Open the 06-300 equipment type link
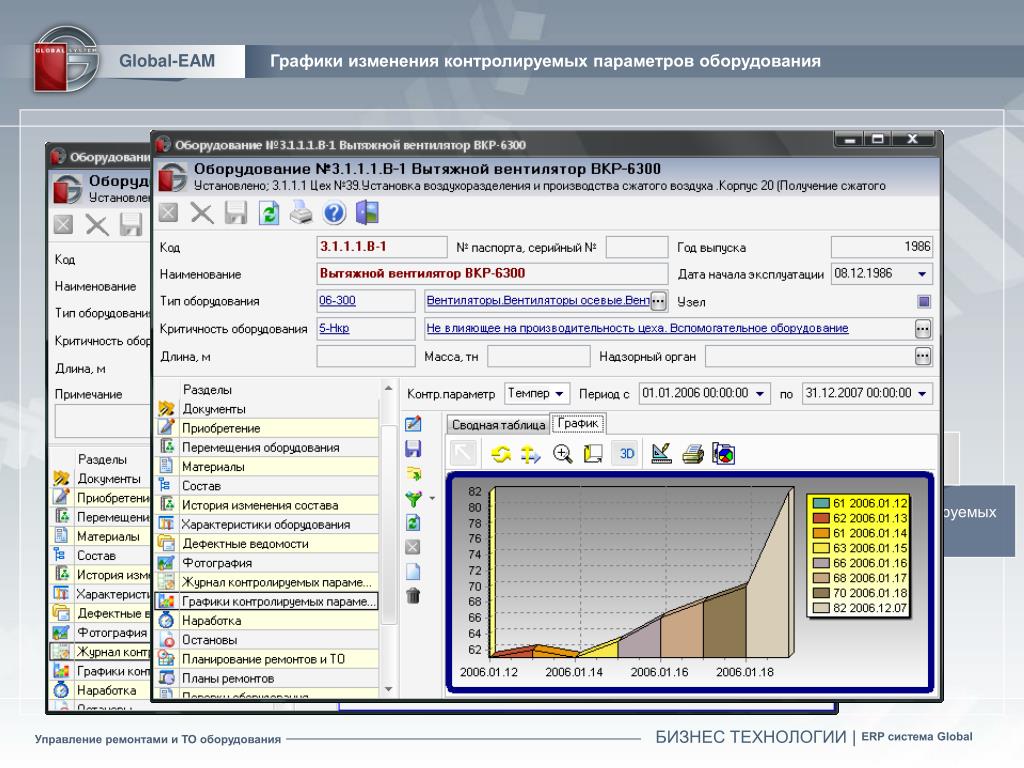This screenshot has width=1024, height=768. point(337,300)
